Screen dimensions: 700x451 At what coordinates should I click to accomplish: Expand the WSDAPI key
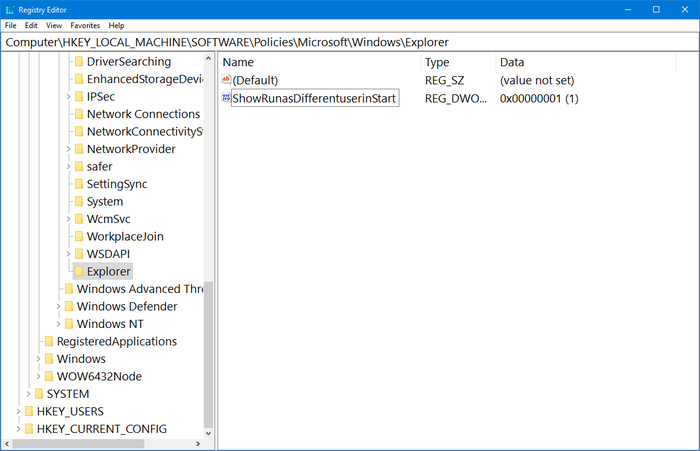pyautogui.click(x=68, y=254)
